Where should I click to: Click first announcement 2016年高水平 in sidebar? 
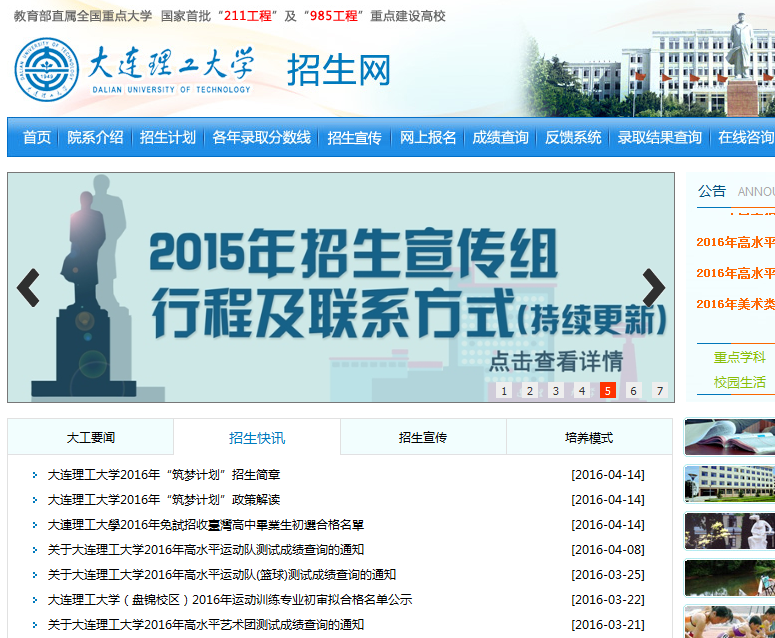(x=735, y=242)
